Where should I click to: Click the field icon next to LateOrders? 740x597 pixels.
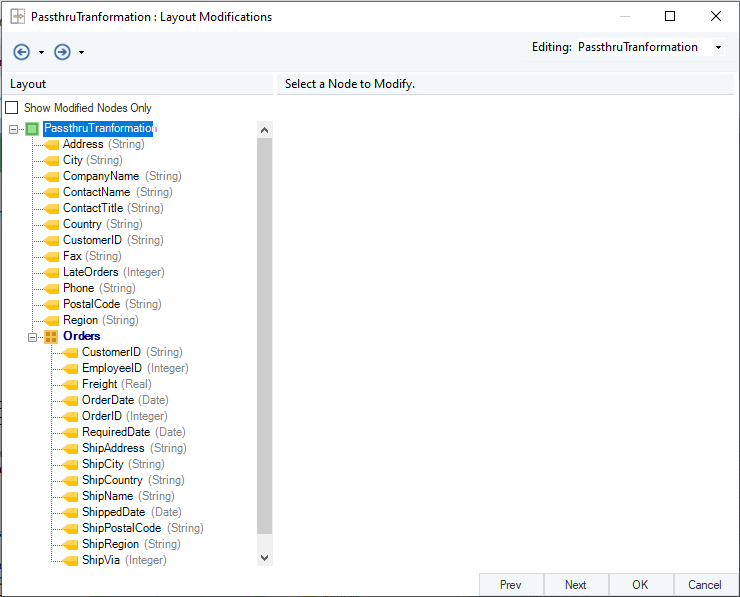(x=52, y=273)
